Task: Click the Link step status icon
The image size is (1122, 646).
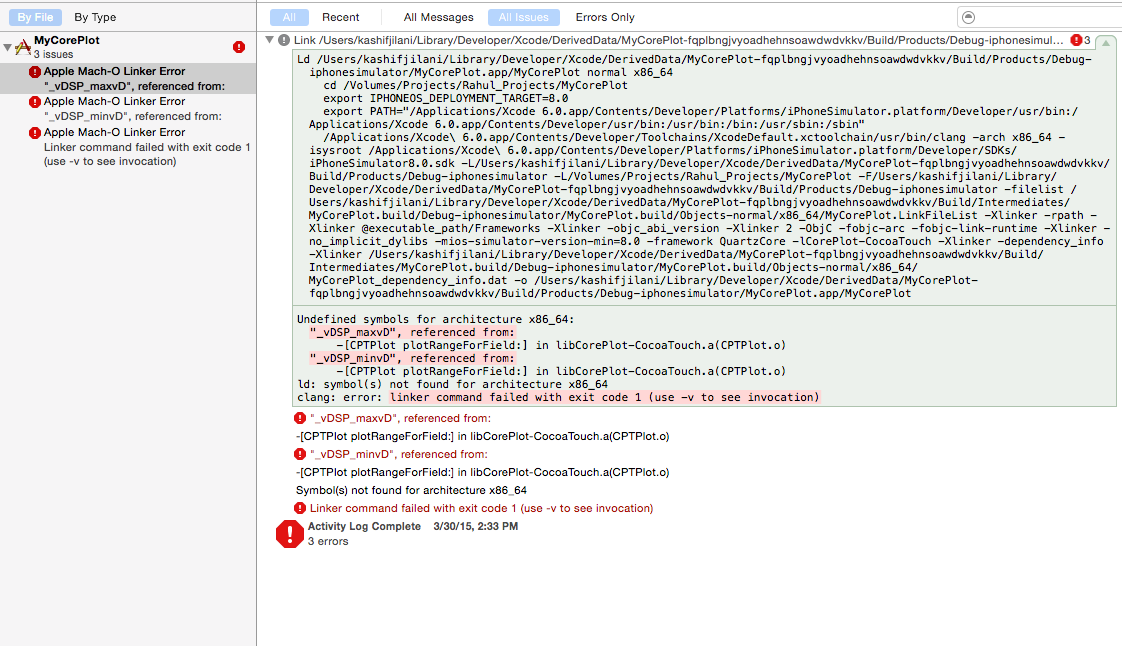Action: pos(284,40)
